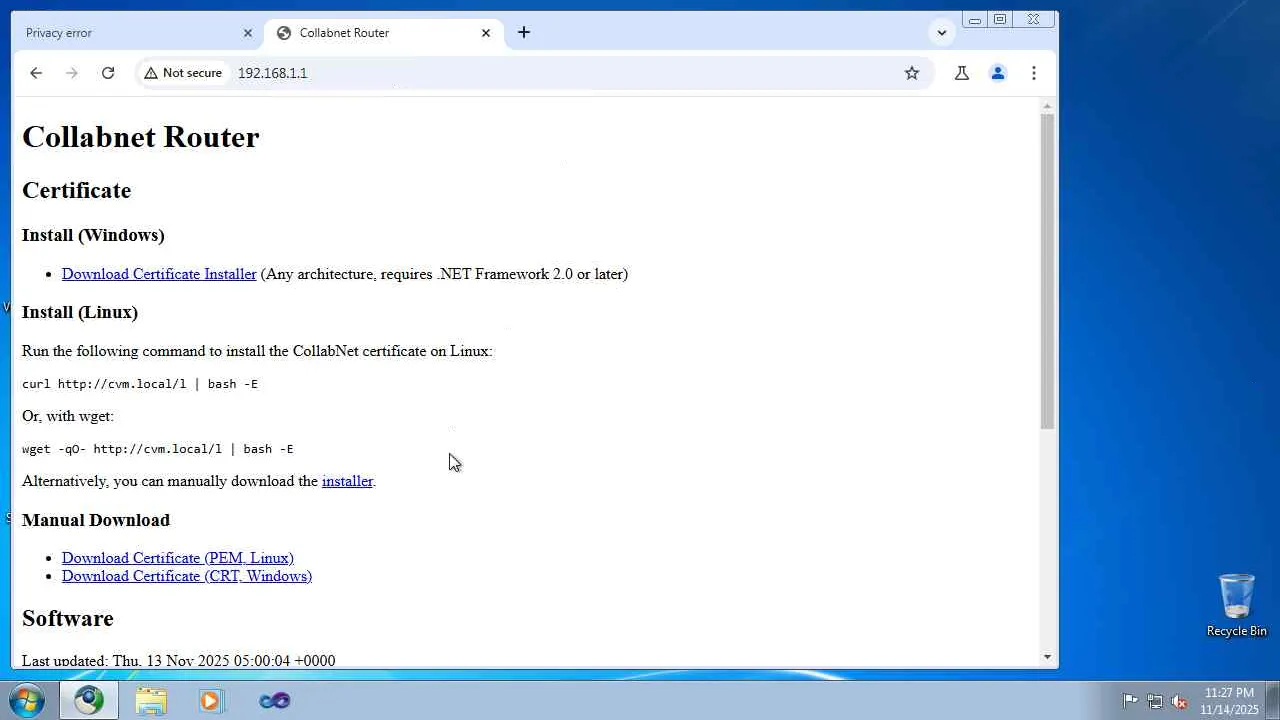The height and width of the screenshot is (720, 1280).
Task: Minimize the browser window
Action: pyautogui.click(x=974, y=19)
